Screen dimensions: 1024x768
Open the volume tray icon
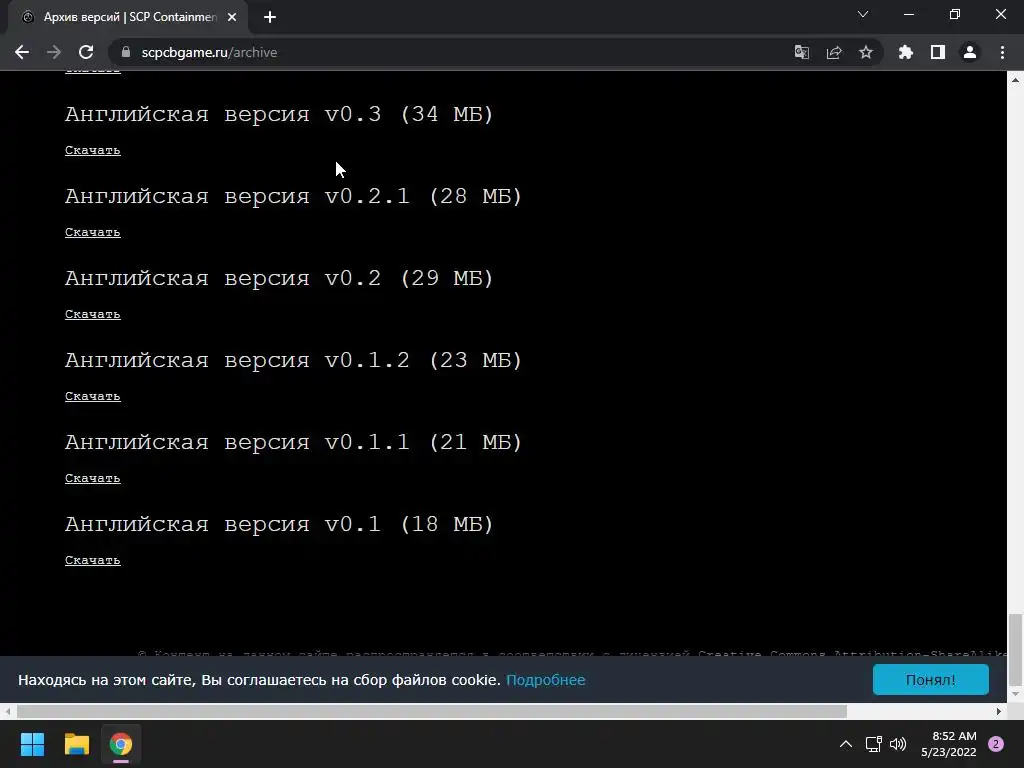pyautogui.click(x=898, y=744)
